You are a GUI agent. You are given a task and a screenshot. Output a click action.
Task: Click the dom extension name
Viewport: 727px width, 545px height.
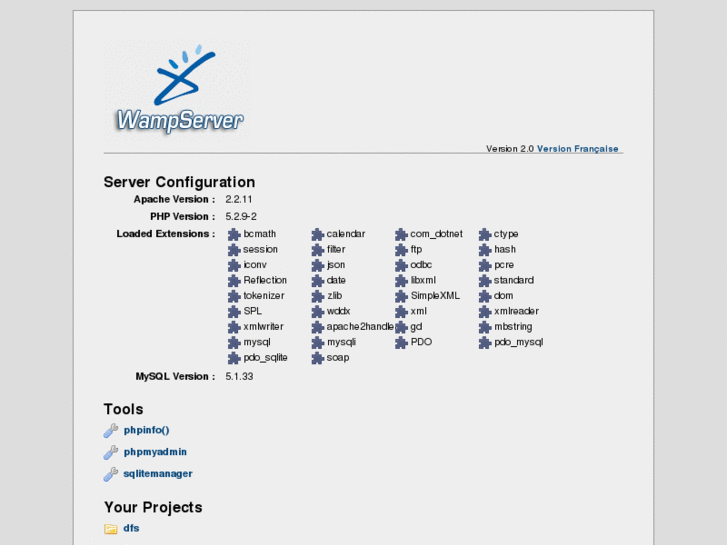[503, 295]
